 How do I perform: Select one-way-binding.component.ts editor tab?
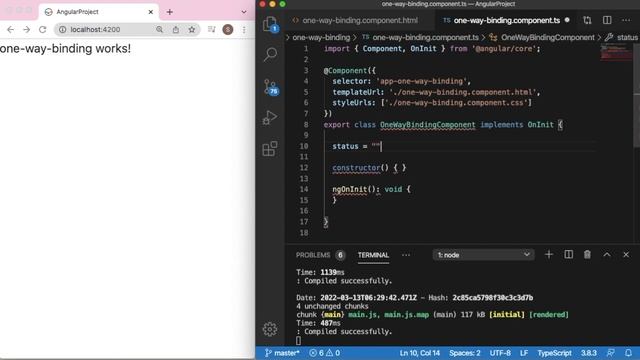pyautogui.click(x=506, y=20)
